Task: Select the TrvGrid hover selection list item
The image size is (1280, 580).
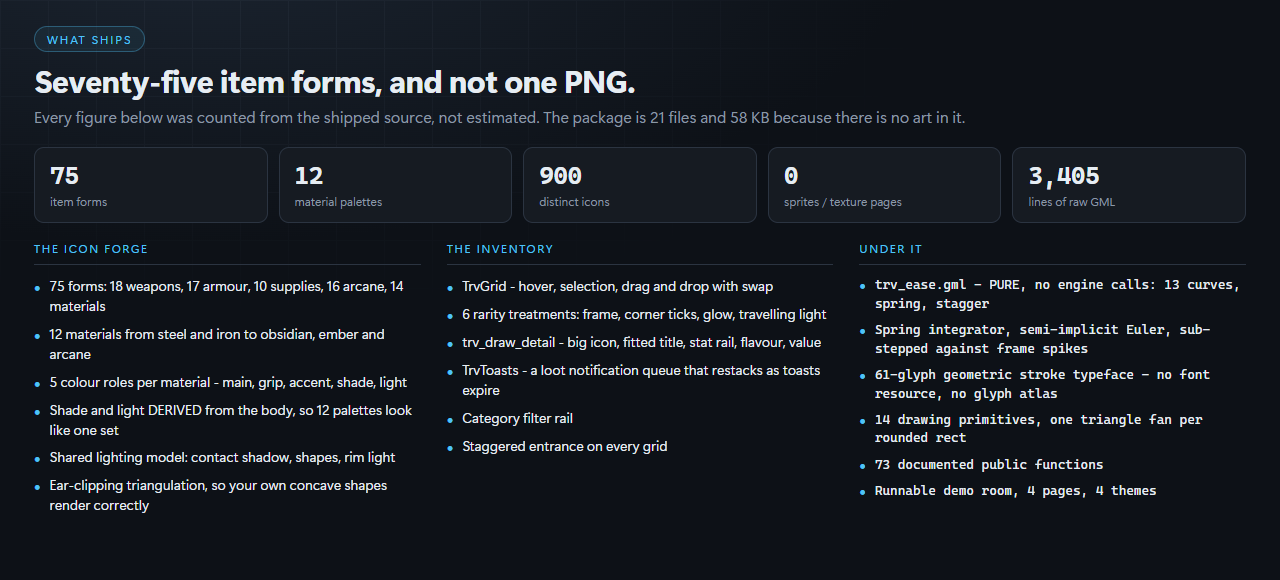Action: click(618, 286)
